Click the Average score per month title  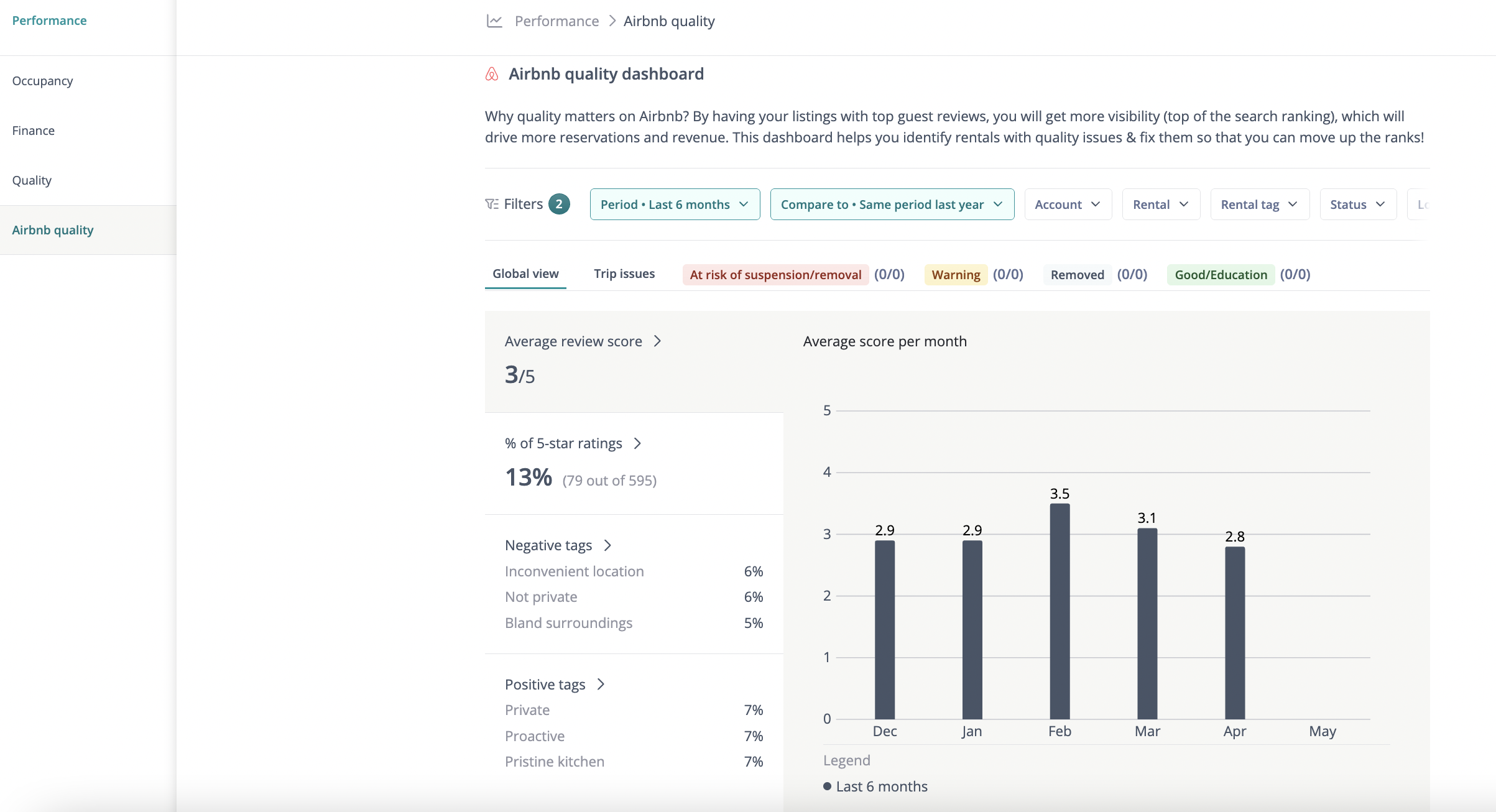pos(885,341)
